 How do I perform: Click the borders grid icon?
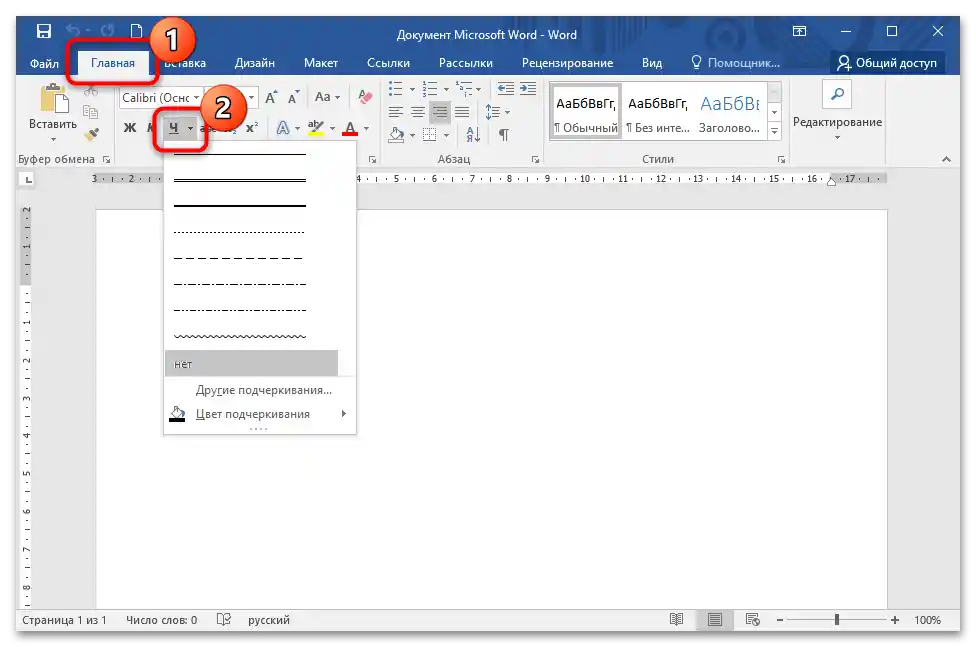point(429,135)
